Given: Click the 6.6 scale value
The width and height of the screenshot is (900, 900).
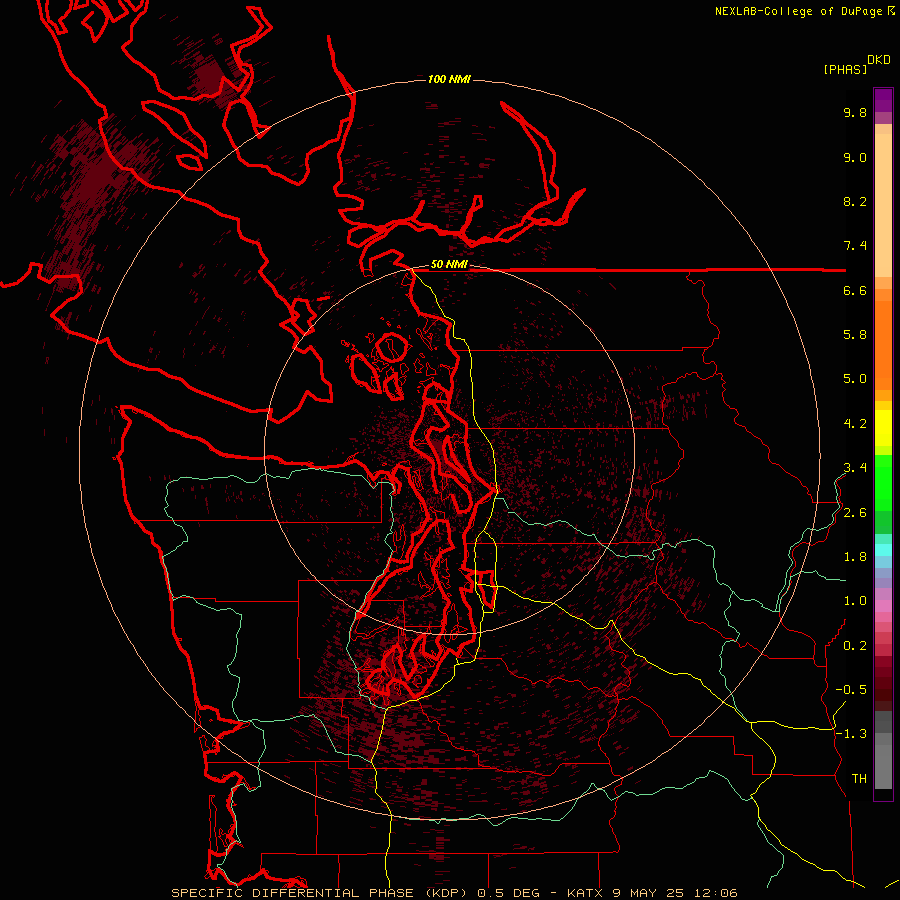Looking at the screenshot, I should tap(855, 290).
